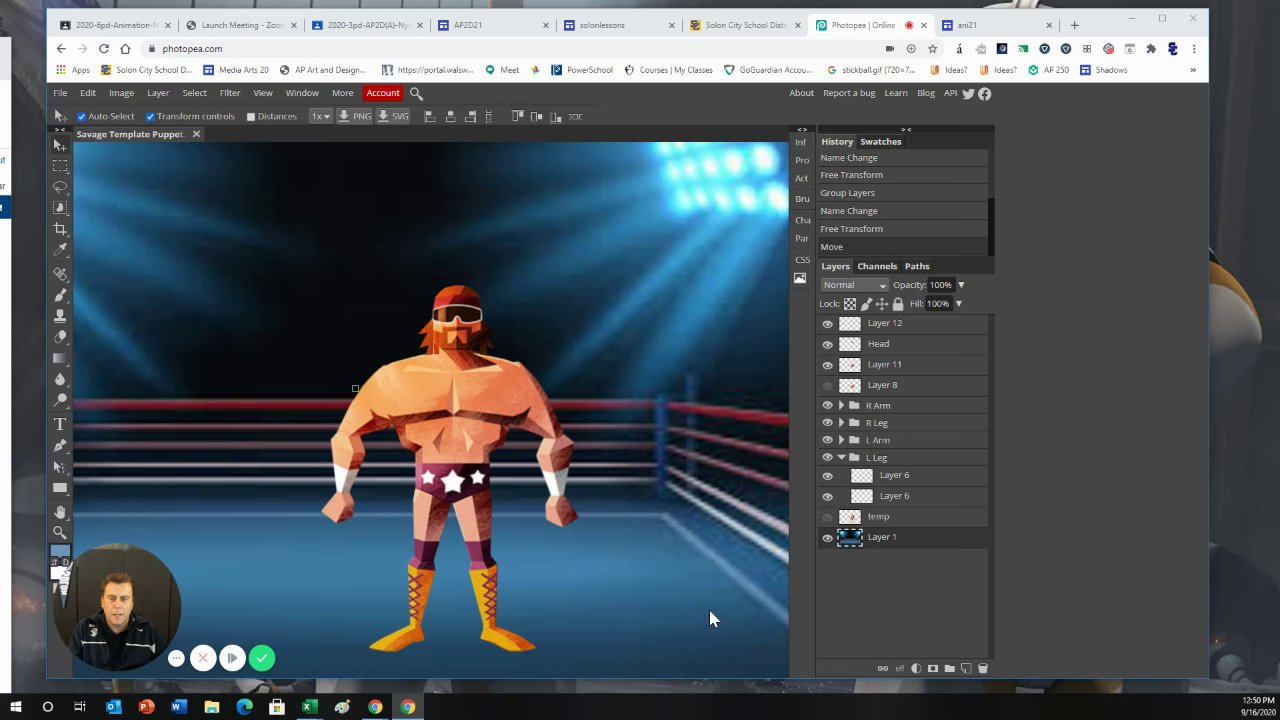Viewport: 1280px width, 720px height.
Task: Open File Explorer from the taskbar
Action: coord(212,707)
